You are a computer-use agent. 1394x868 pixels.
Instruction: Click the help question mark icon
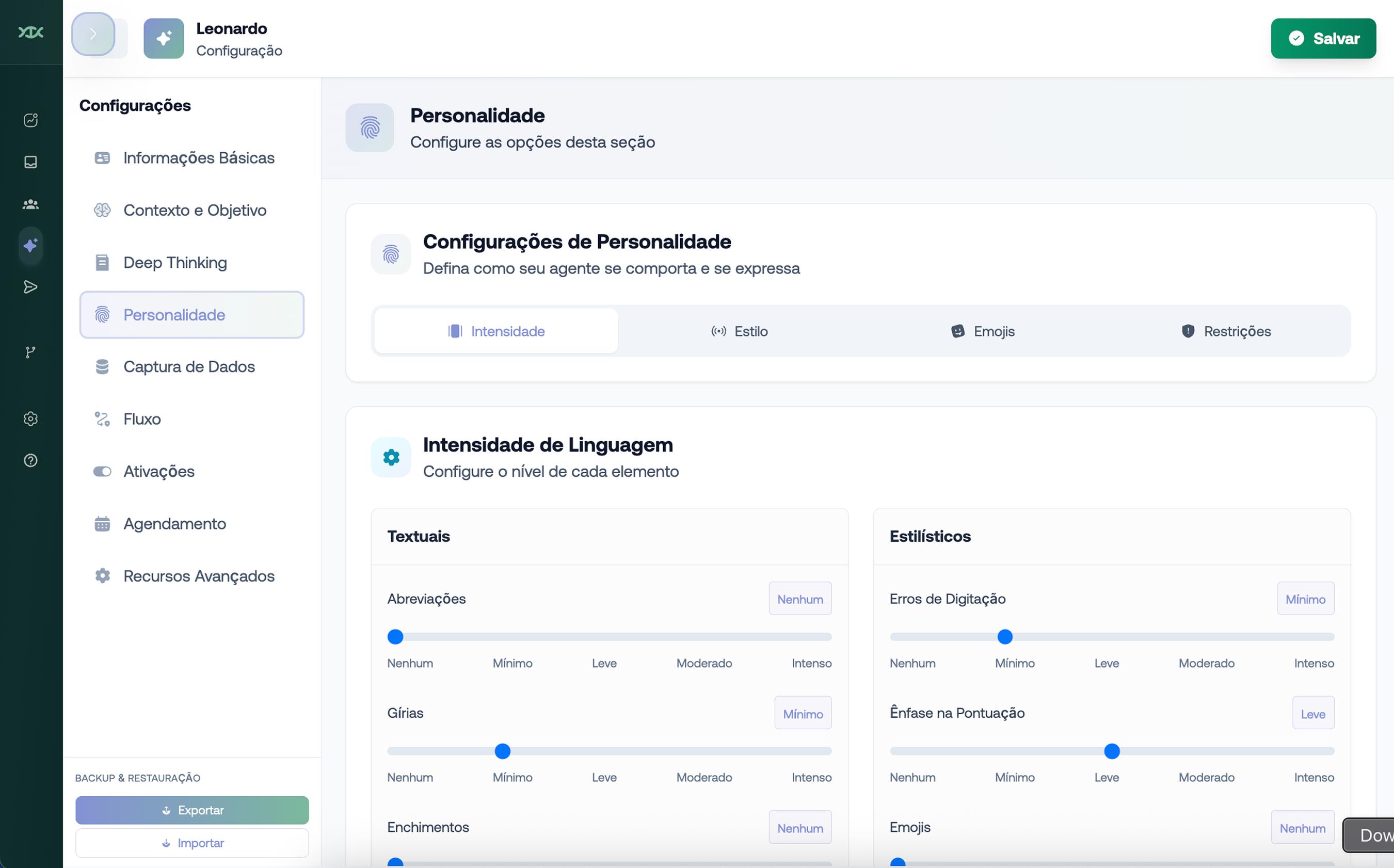[x=30, y=460]
